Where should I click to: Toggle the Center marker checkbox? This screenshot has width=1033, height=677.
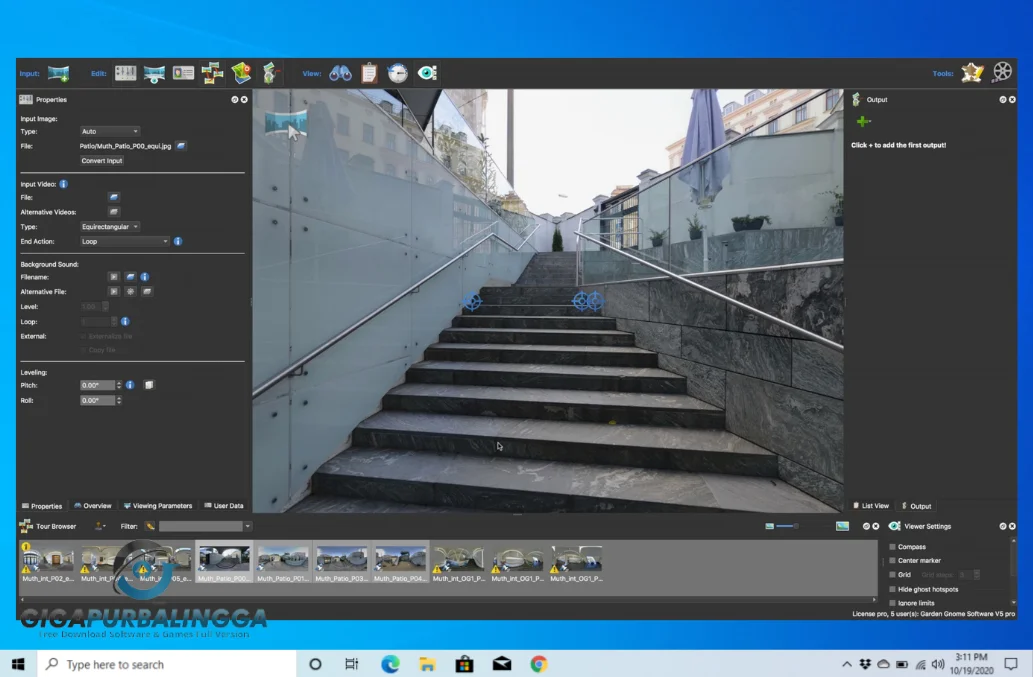click(x=893, y=560)
